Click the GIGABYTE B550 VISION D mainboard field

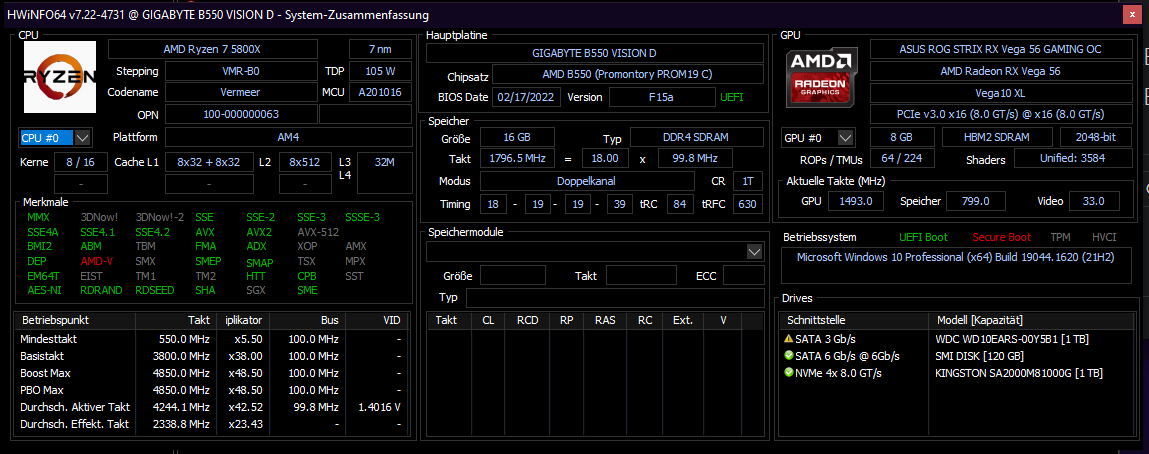[x=594, y=53]
